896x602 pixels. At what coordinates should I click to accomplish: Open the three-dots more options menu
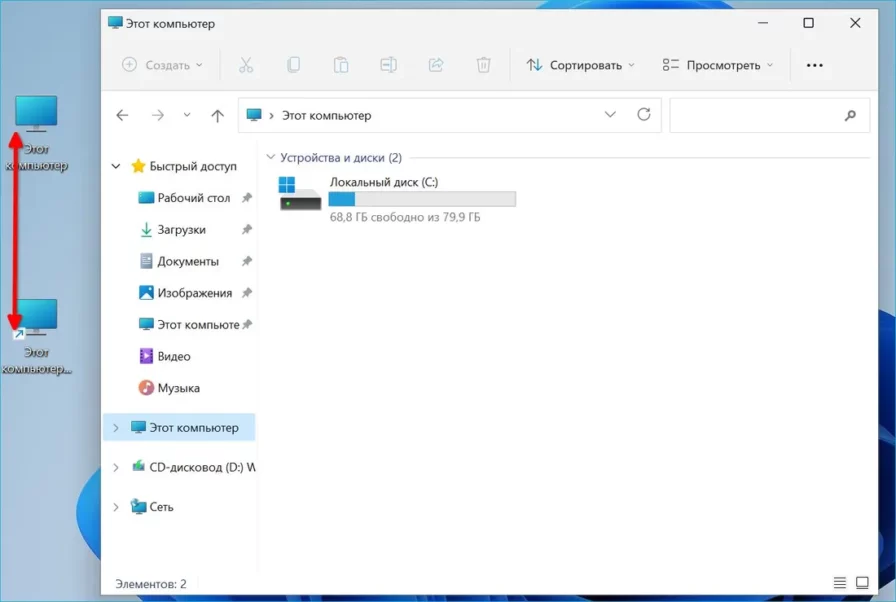[x=814, y=65]
